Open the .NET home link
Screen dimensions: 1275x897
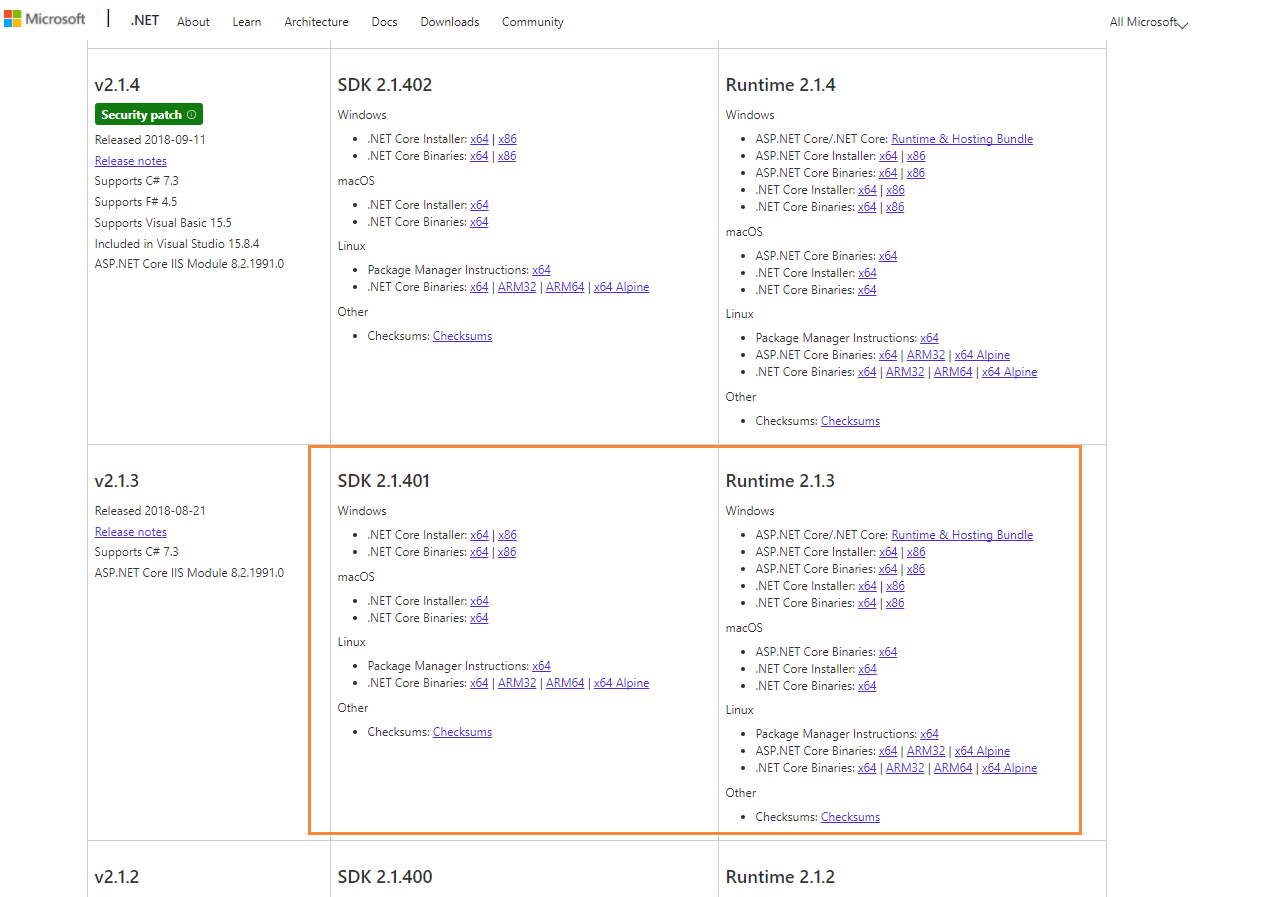(x=144, y=21)
